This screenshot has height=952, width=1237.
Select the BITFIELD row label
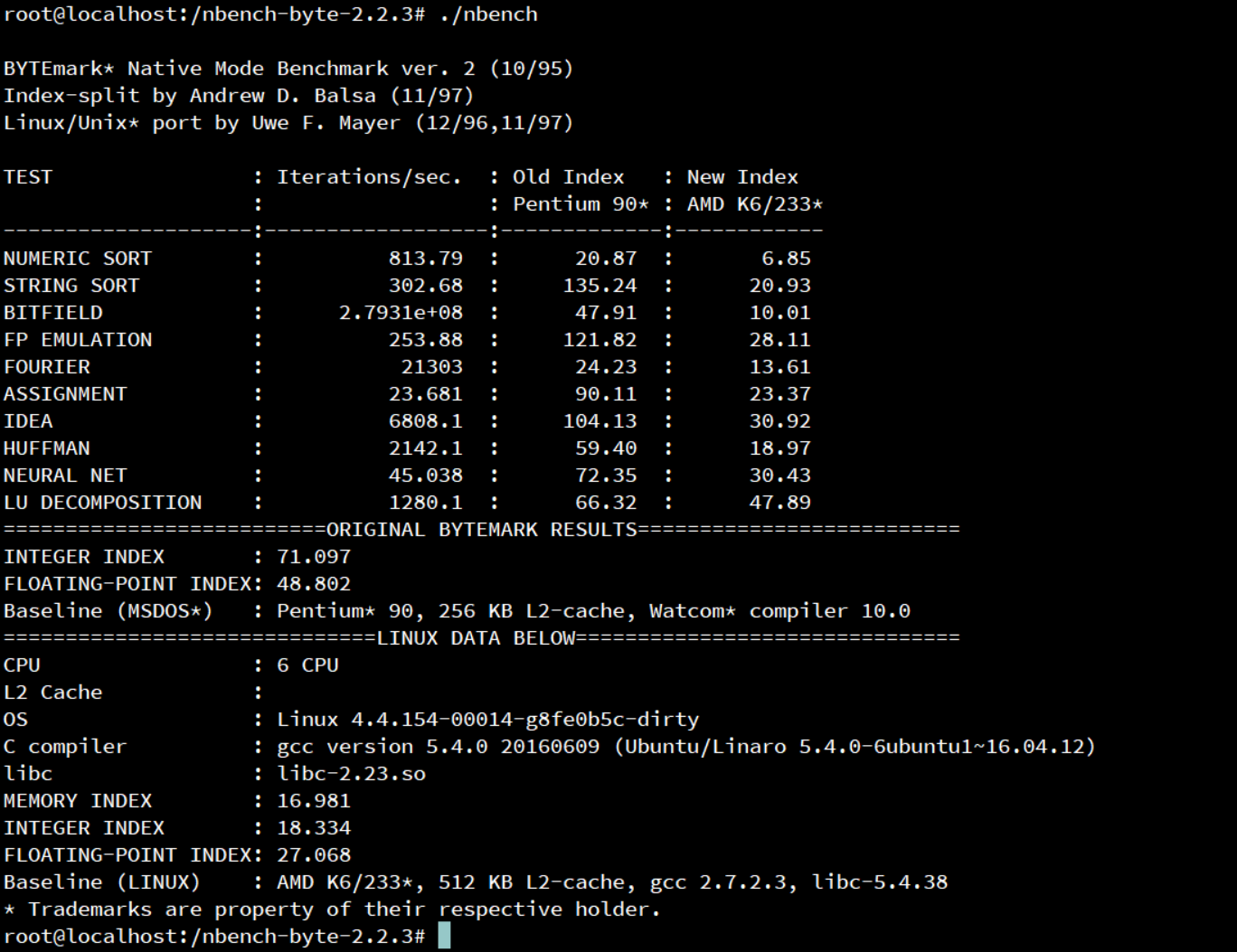53,313
